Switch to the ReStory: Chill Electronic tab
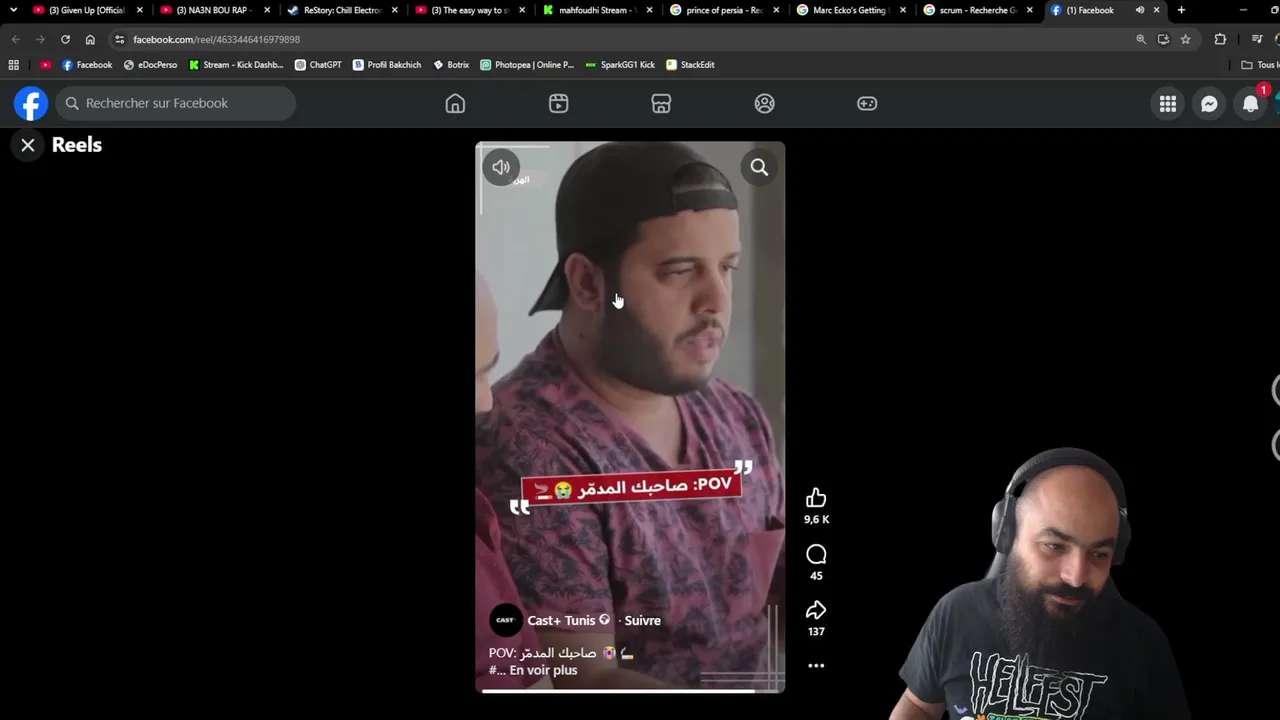Viewport: 1280px width, 720px height. 342,10
